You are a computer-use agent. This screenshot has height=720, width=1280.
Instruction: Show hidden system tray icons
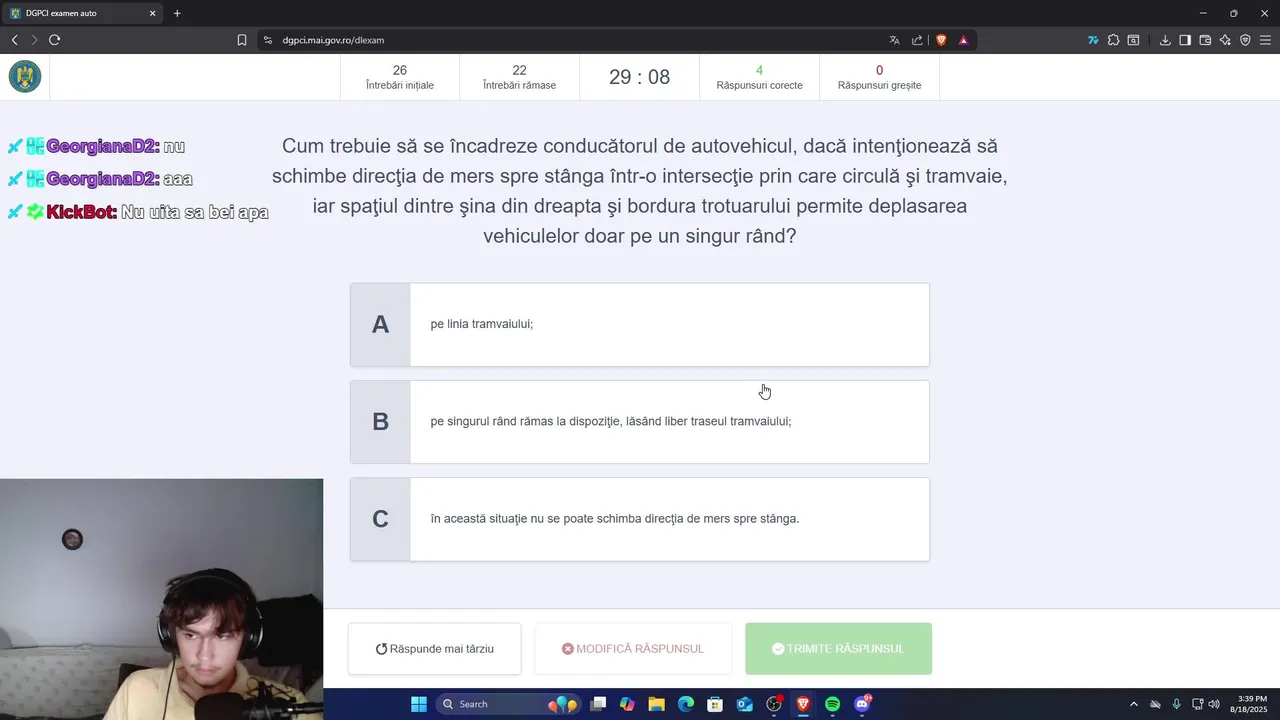click(x=1133, y=704)
